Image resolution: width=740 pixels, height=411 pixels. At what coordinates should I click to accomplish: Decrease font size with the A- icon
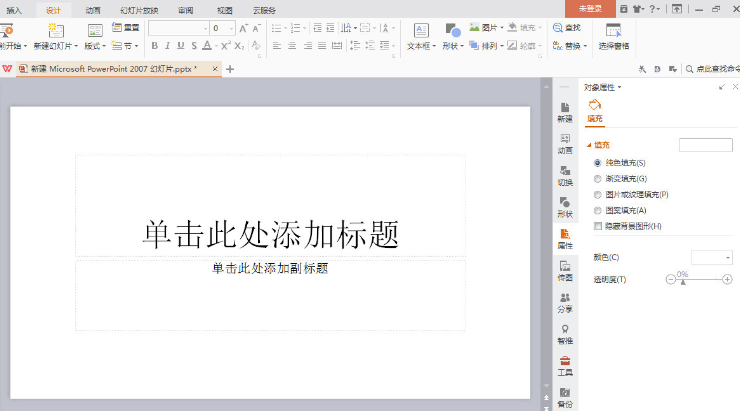[x=256, y=28]
